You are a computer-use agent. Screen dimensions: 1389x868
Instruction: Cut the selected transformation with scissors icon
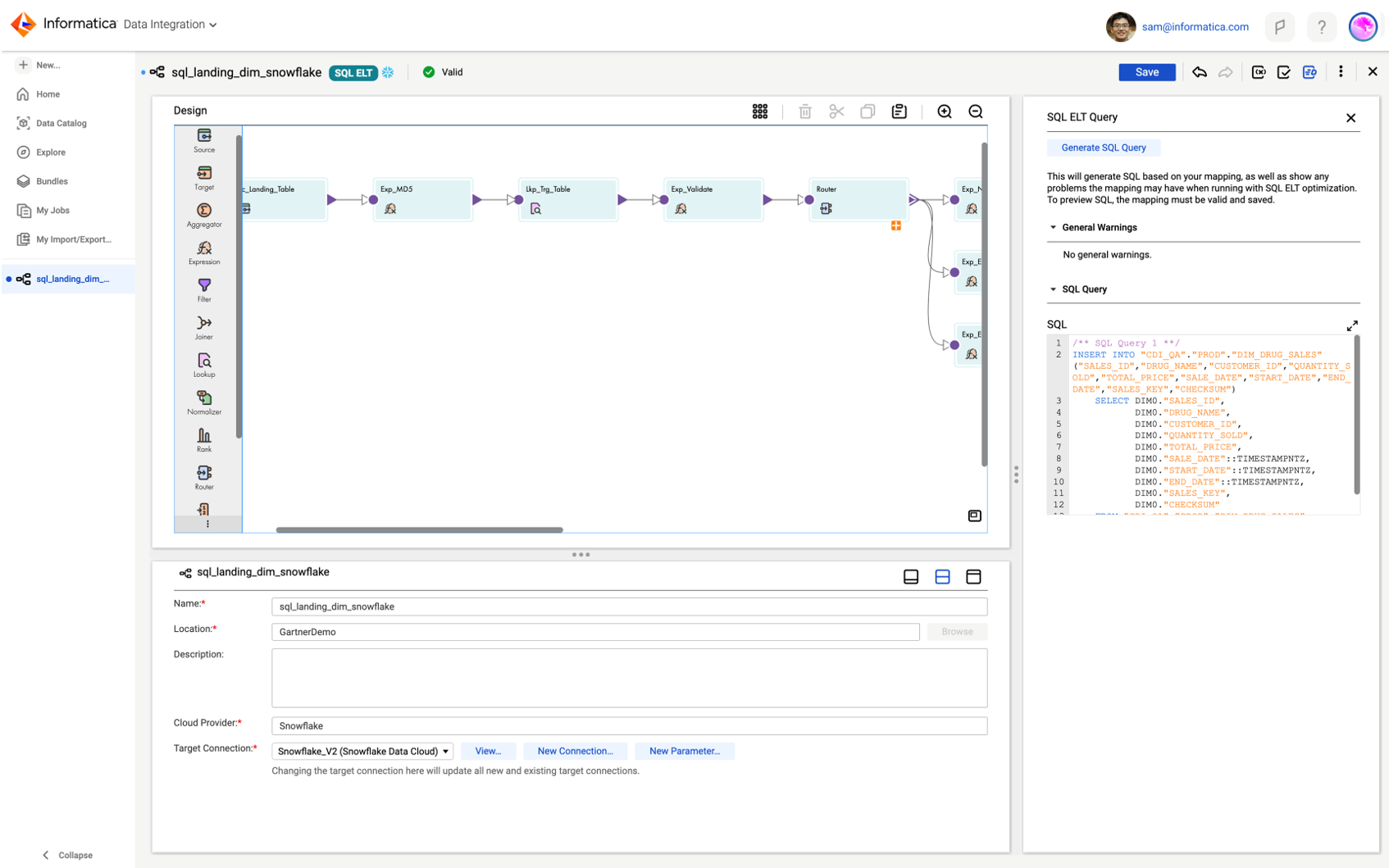pyautogui.click(x=836, y=111)
